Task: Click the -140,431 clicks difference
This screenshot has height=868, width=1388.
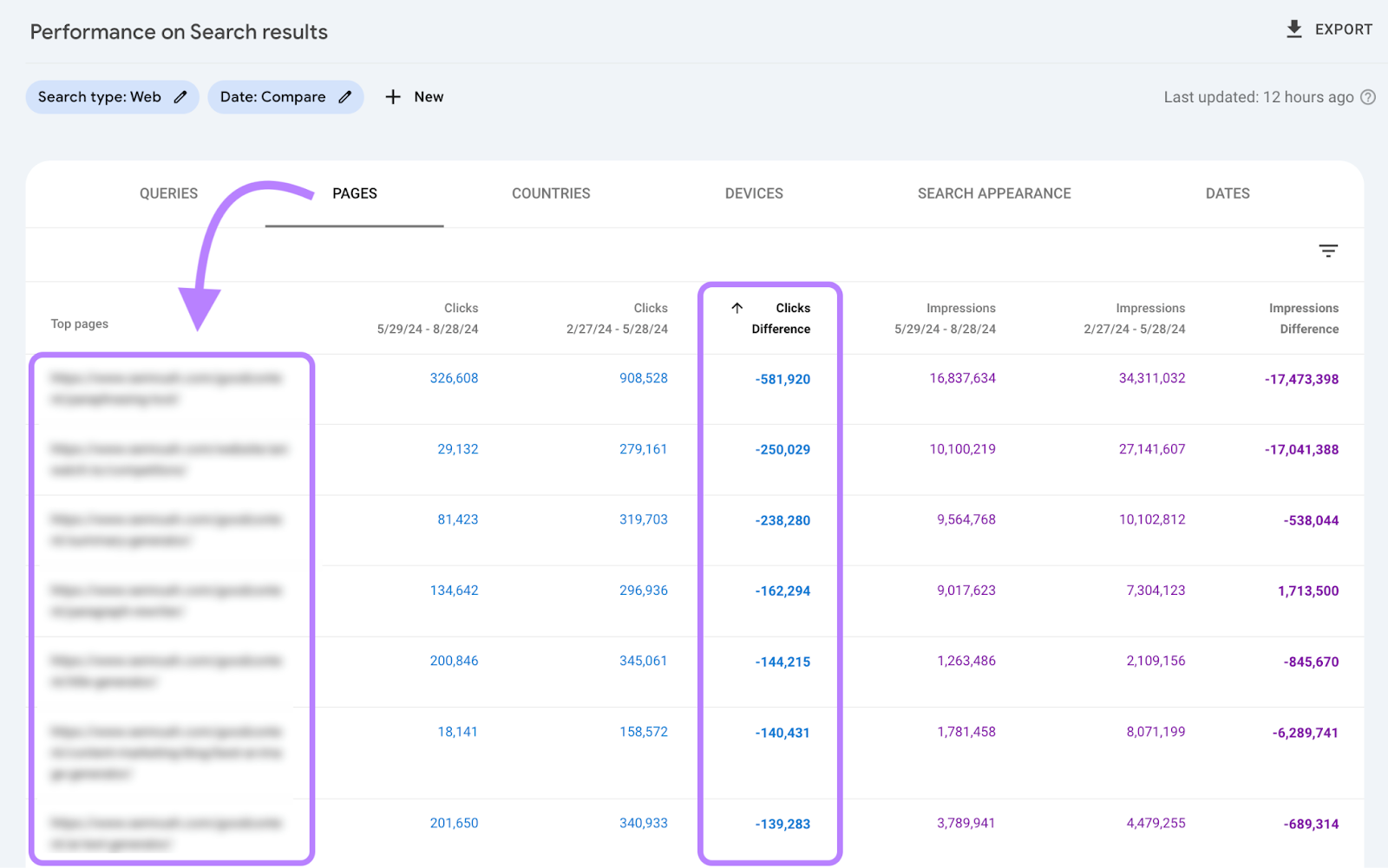Action: 782,733
